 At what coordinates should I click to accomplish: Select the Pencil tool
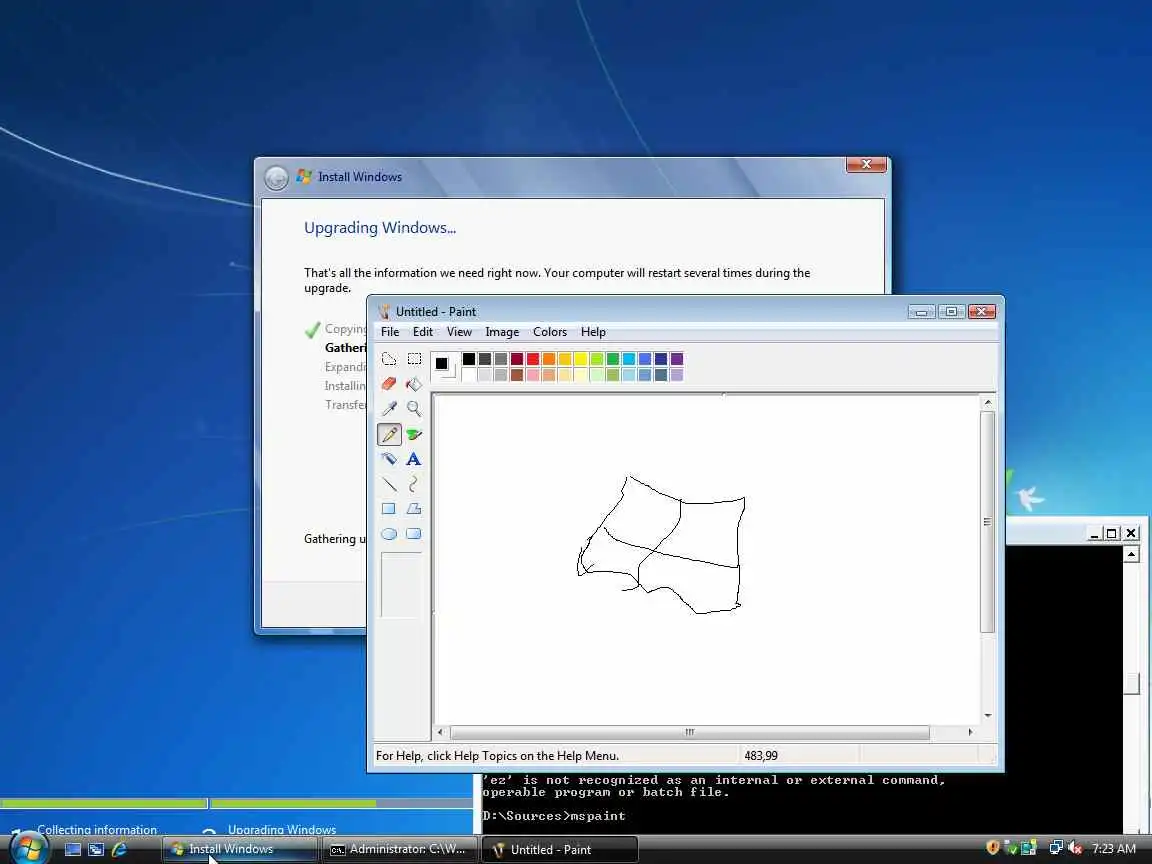(389, 434)
